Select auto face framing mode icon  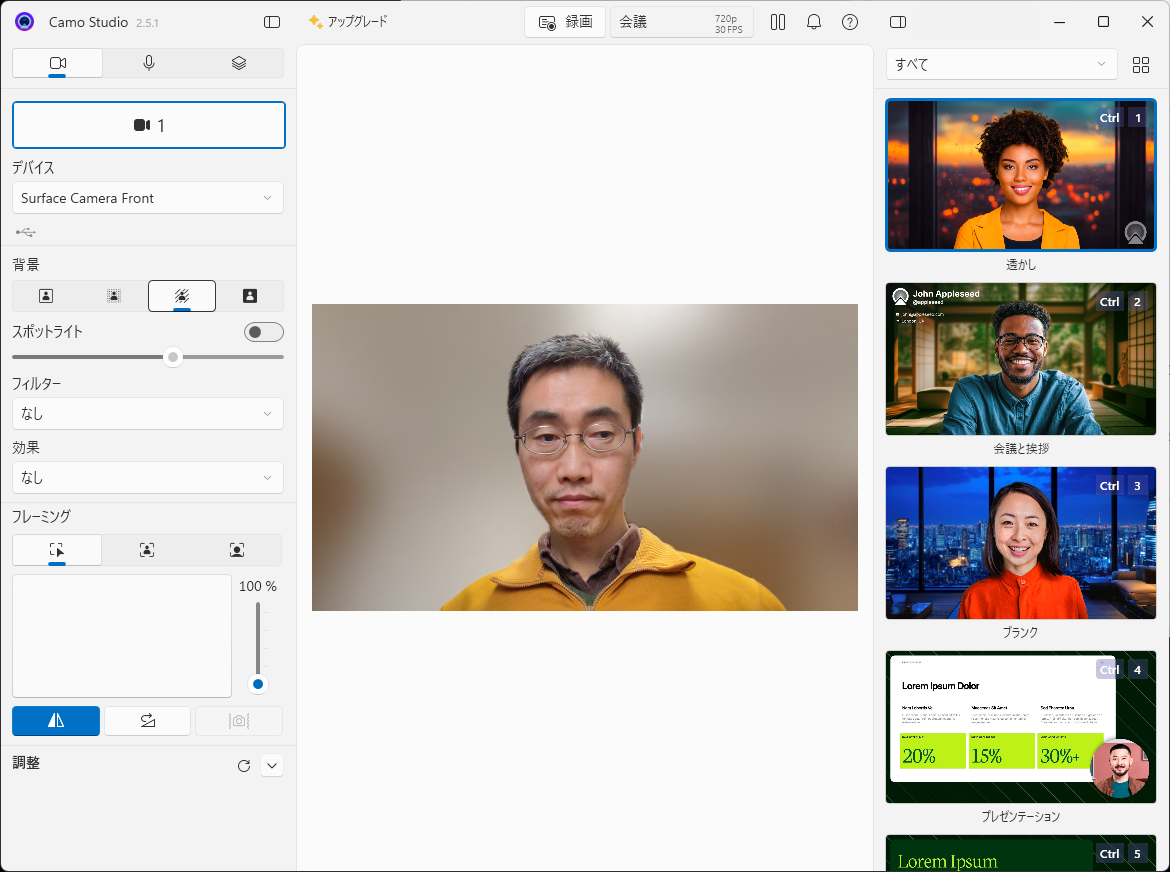(x=147, y=551)
